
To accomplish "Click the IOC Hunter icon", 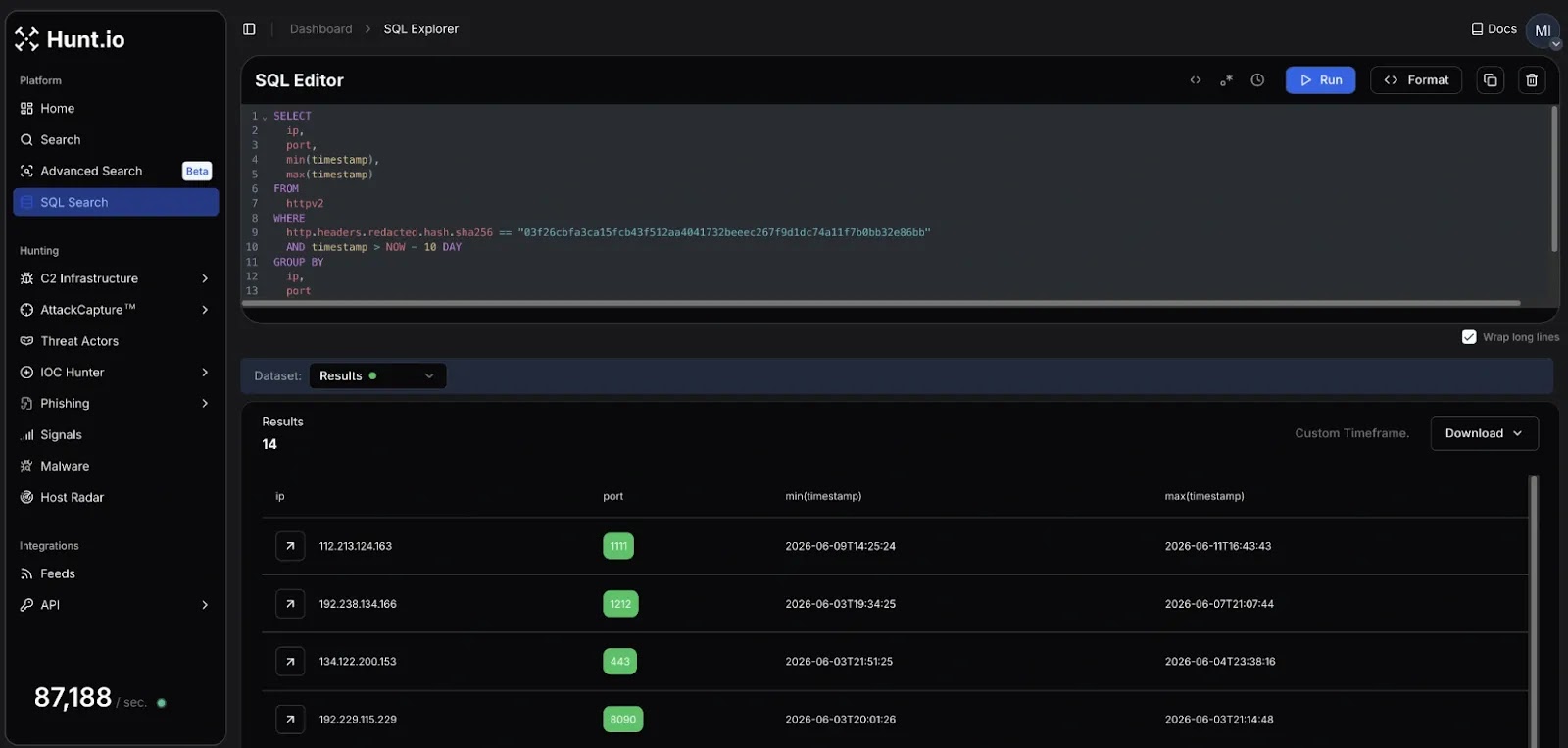I will 26,373.
